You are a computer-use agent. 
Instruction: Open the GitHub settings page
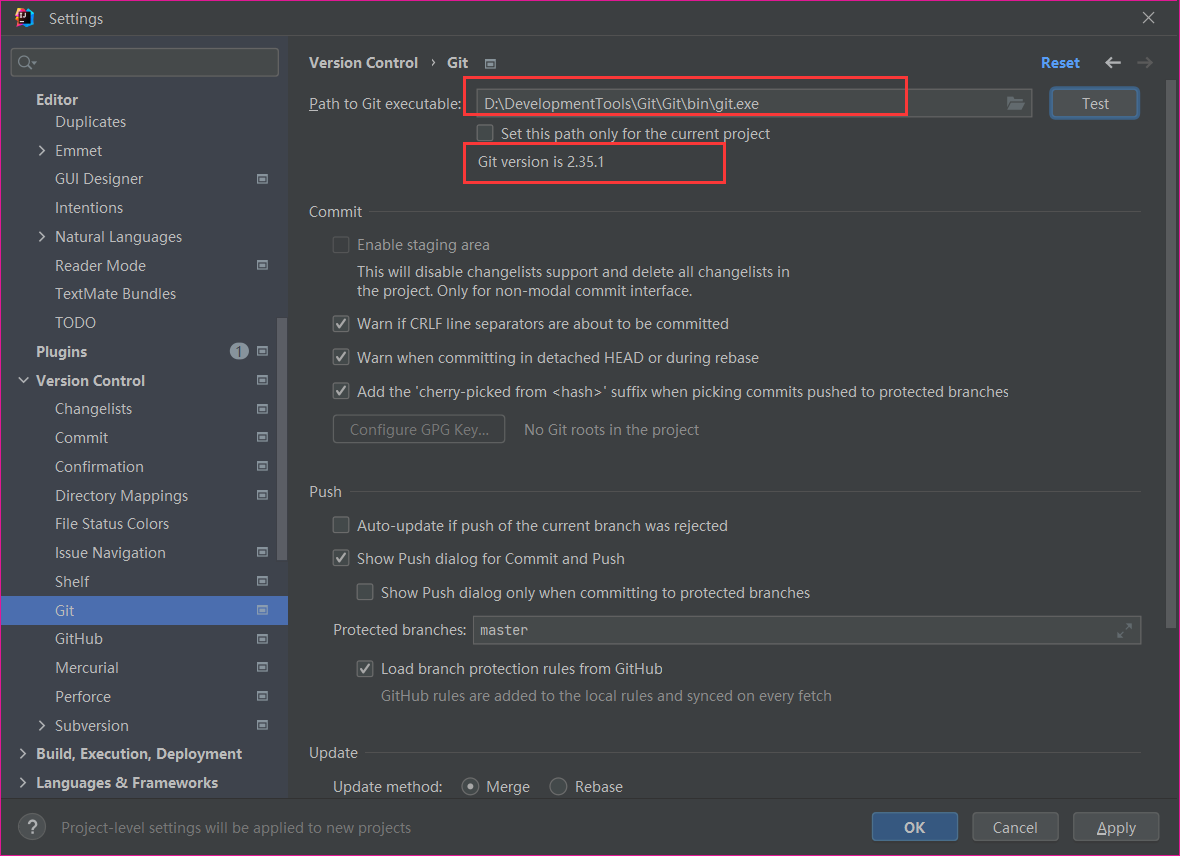(78, 639)
